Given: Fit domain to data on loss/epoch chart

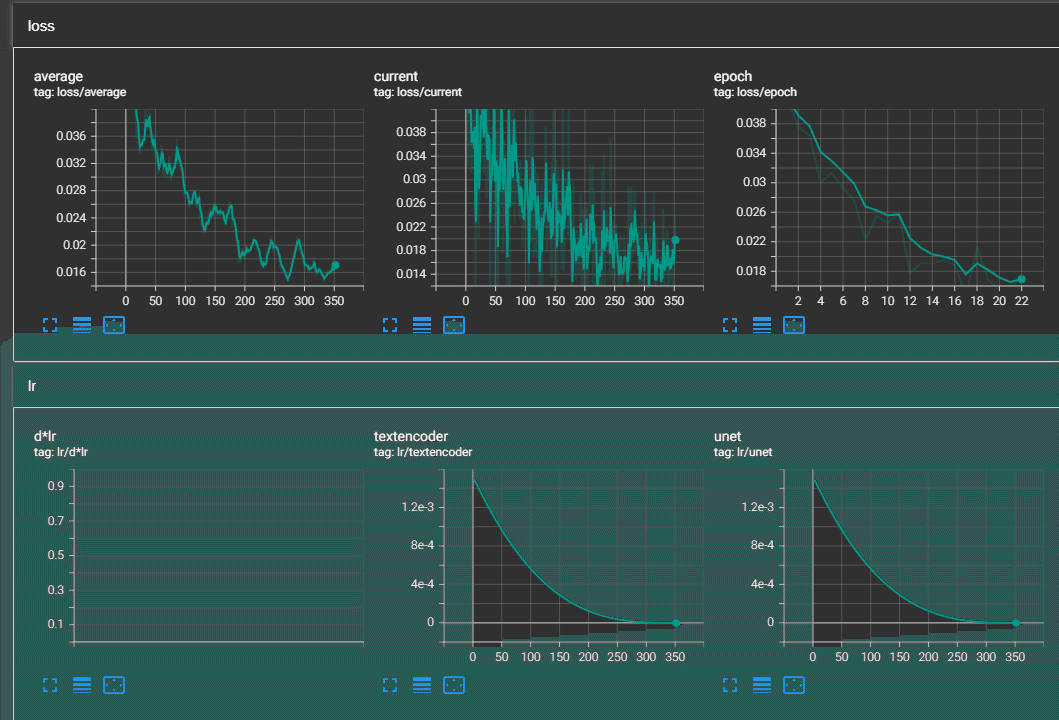Looking at the screenshot, I should 794,325.
